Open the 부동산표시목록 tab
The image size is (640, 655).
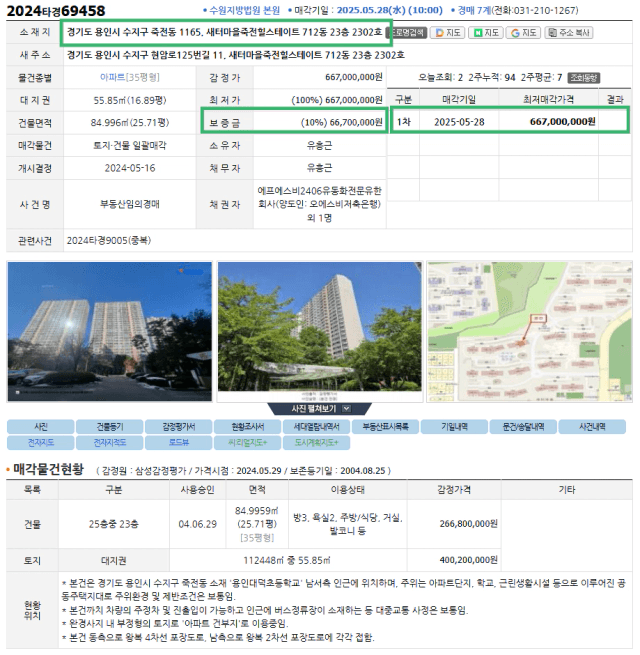(385, 427)
